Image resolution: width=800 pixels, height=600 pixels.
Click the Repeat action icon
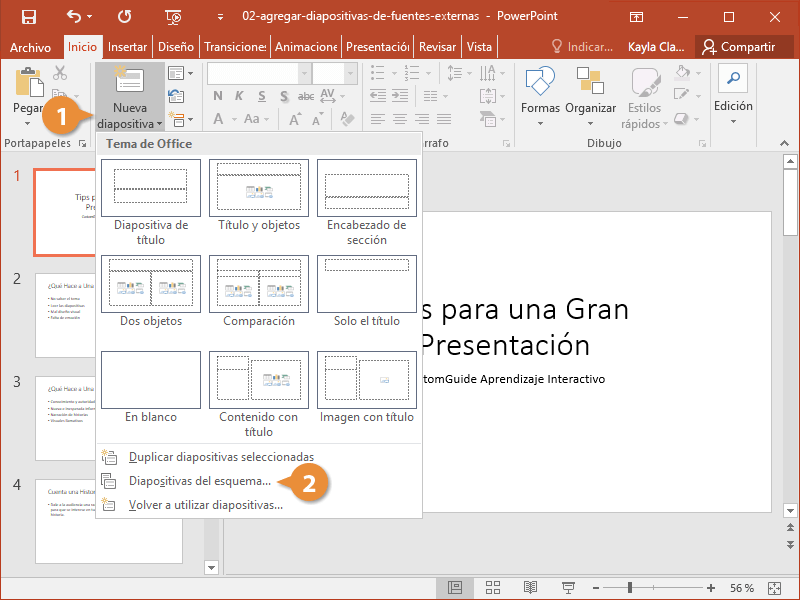tap(124, 17)
